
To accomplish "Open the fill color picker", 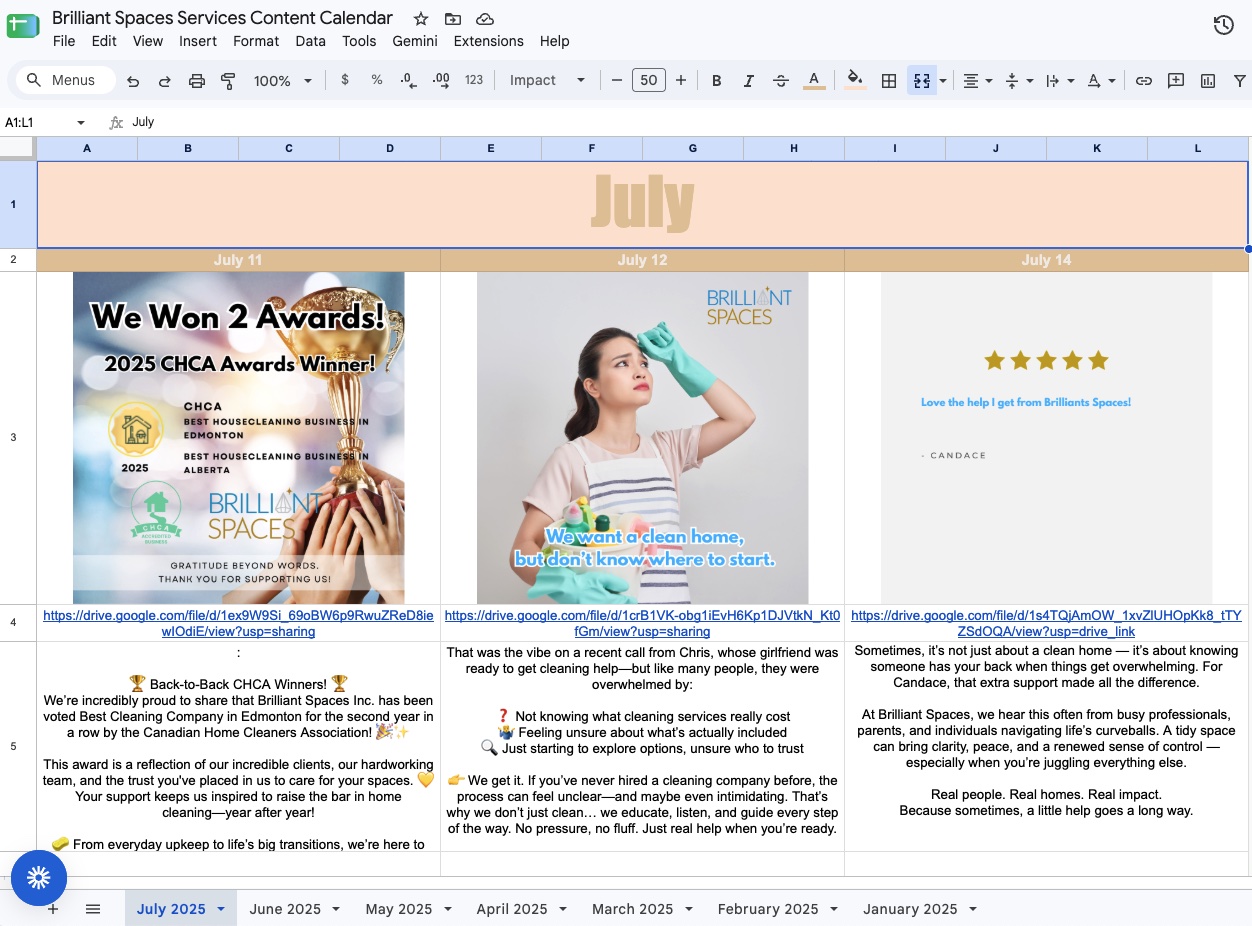I will (855, 80).
